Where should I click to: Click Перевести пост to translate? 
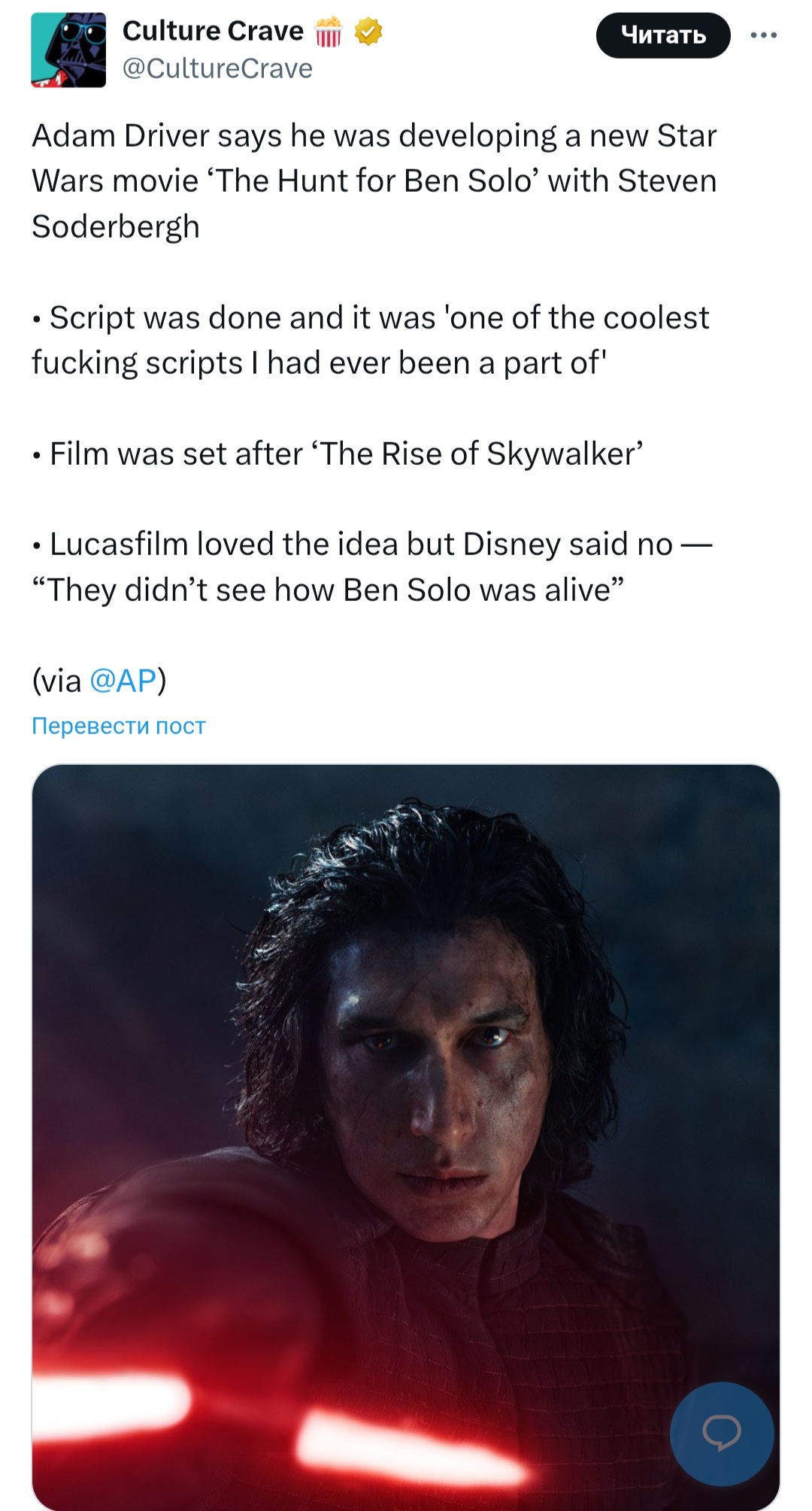click(118, 726)
